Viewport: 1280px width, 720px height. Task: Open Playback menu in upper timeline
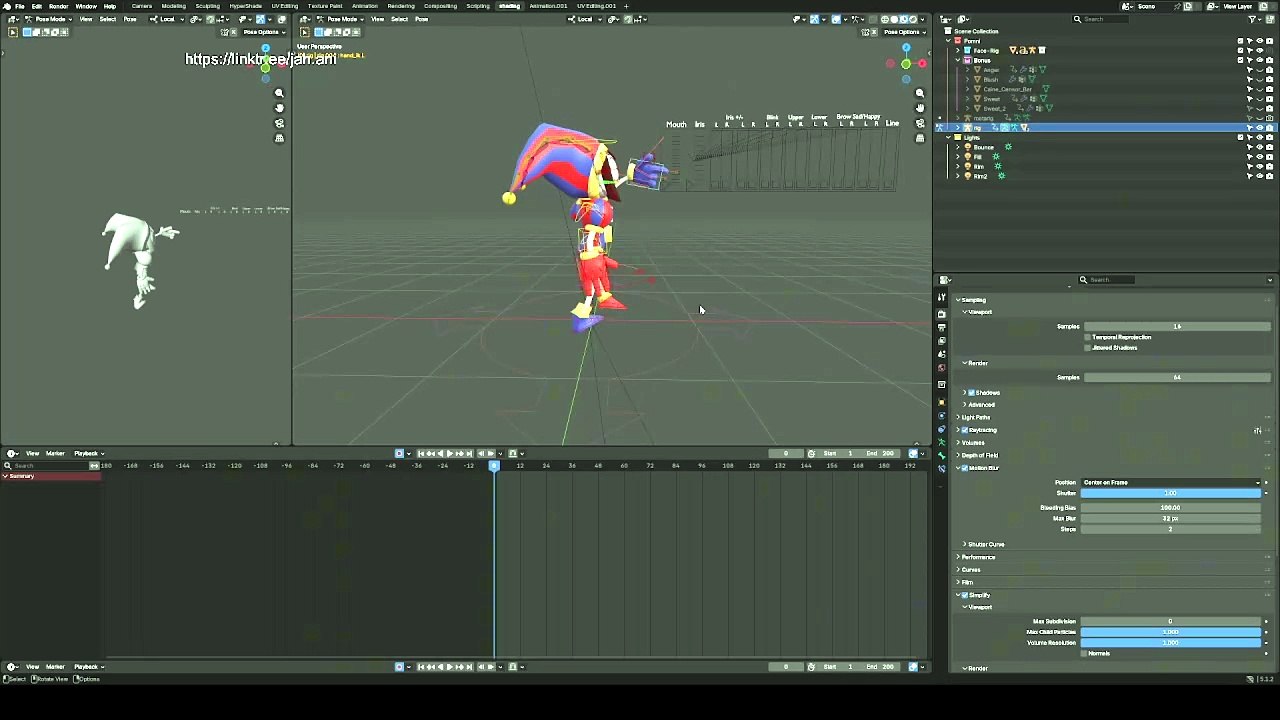click(87, 454)
